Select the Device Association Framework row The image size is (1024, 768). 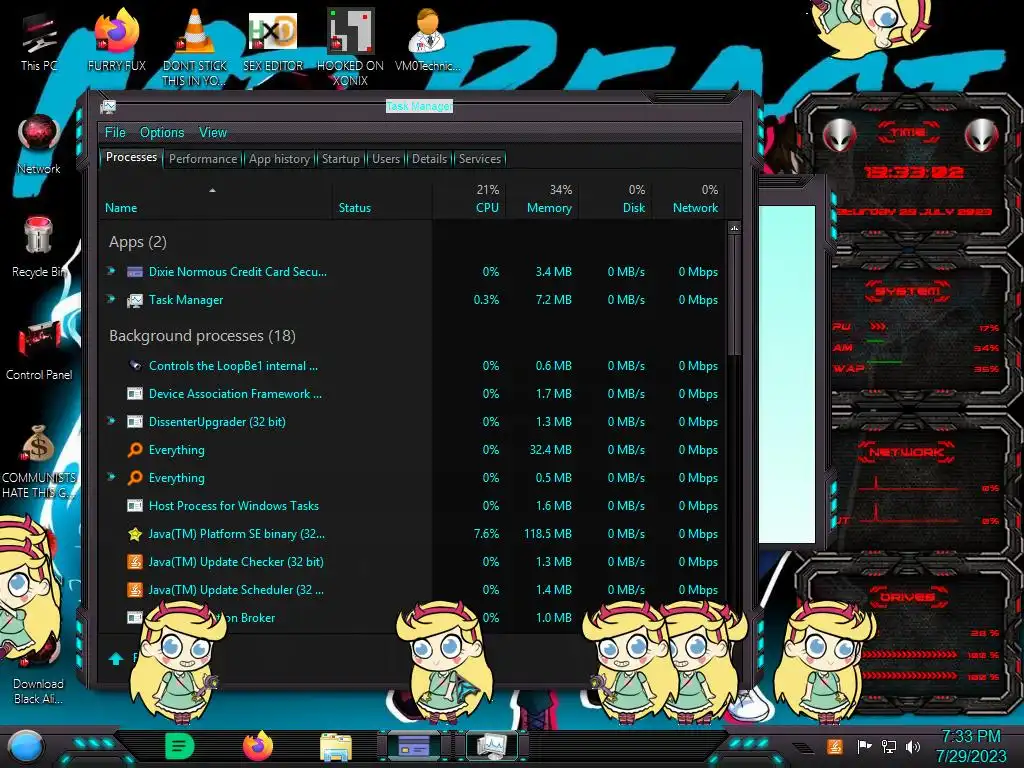click(413, 394)
